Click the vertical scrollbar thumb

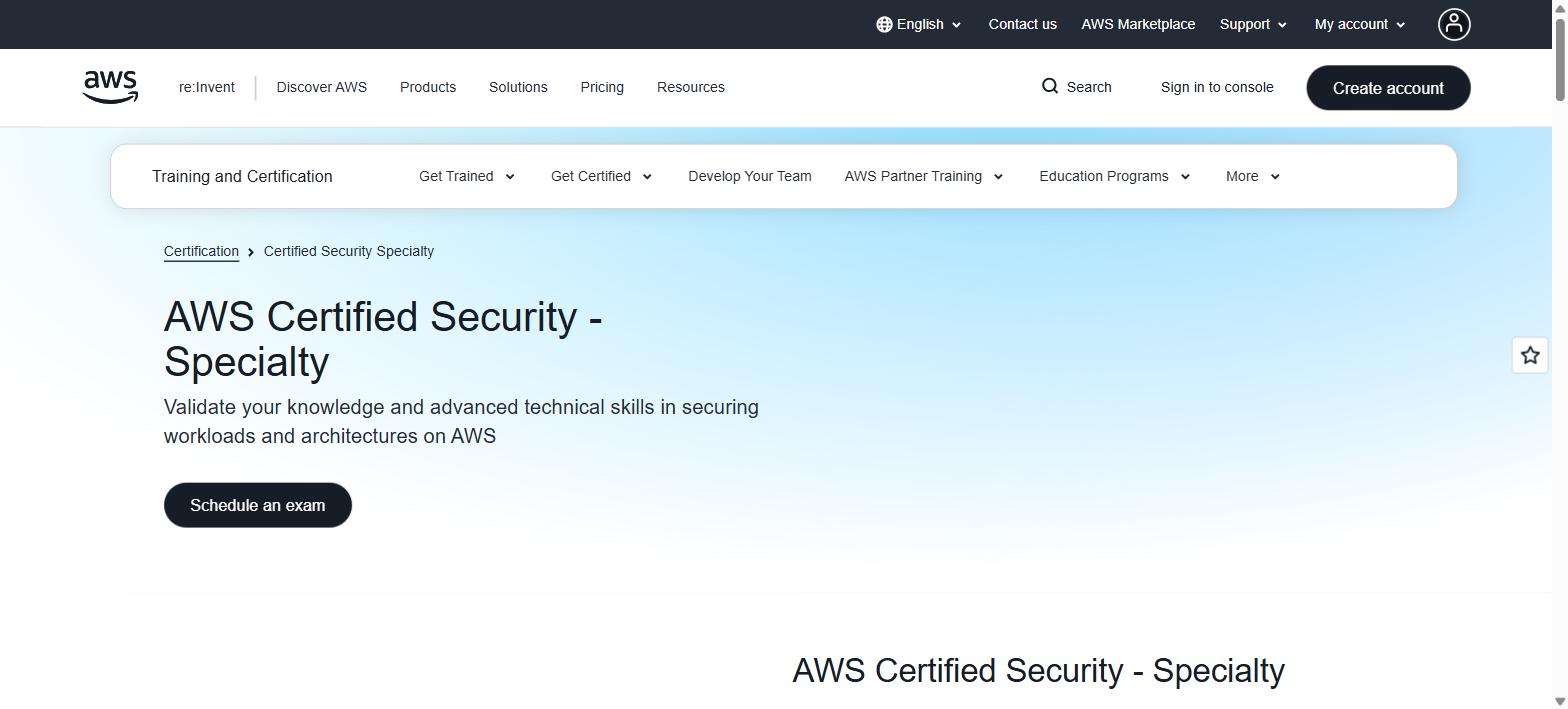click(x=1560, y=58)
